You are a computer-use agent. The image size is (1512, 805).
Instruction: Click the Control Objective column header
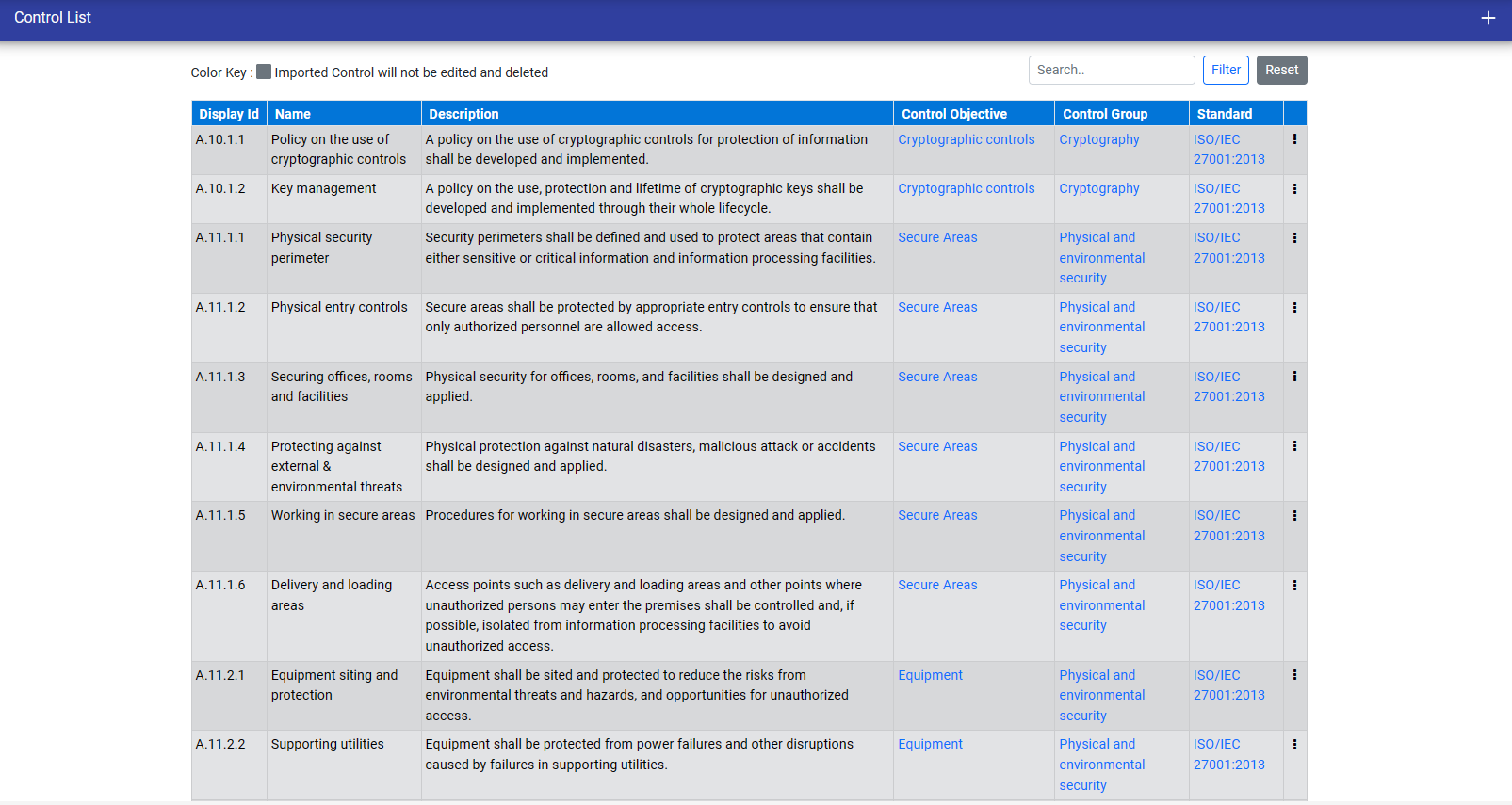point(953,114)
